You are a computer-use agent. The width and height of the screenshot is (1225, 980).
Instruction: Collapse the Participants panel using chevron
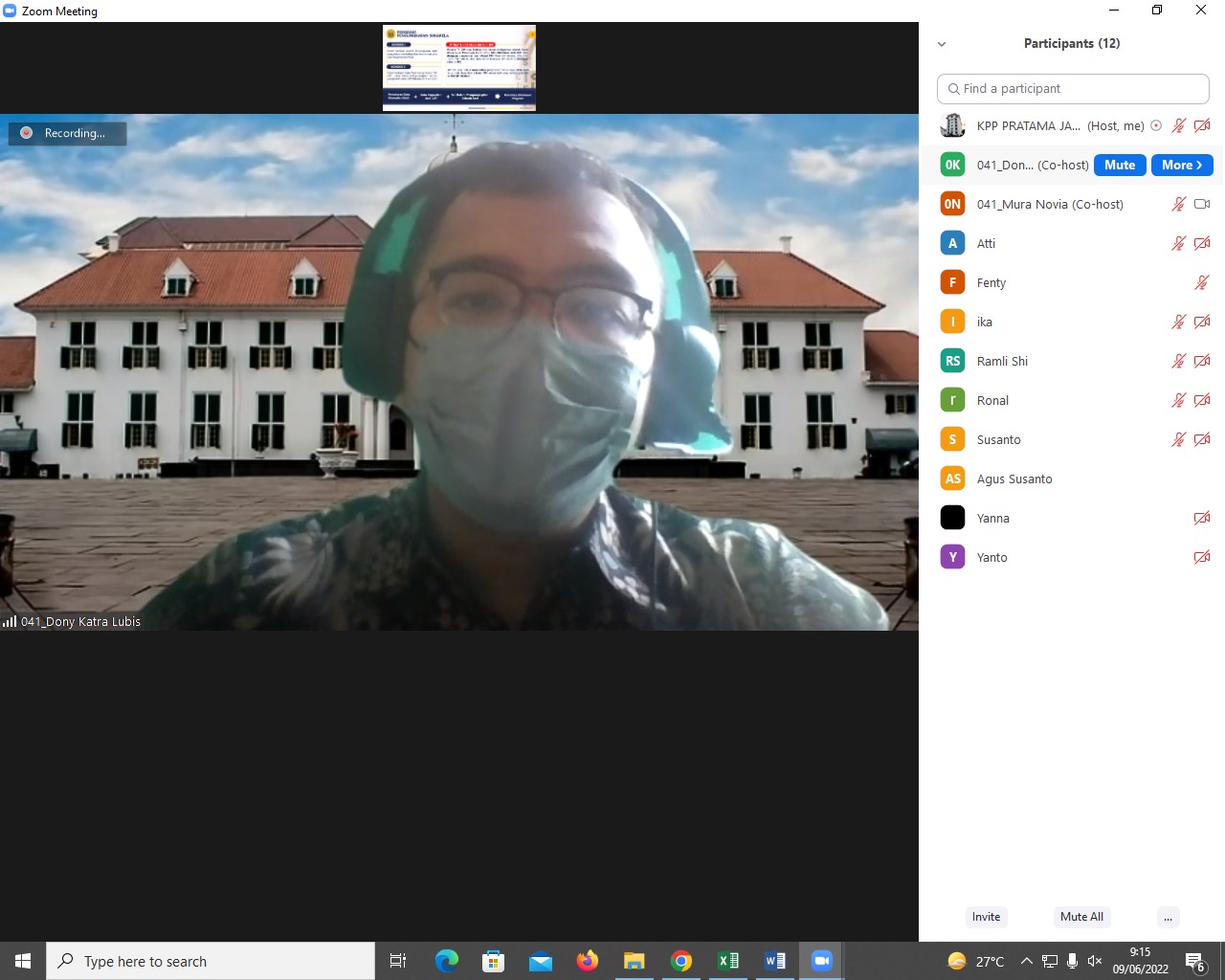[x=942, y=44]
